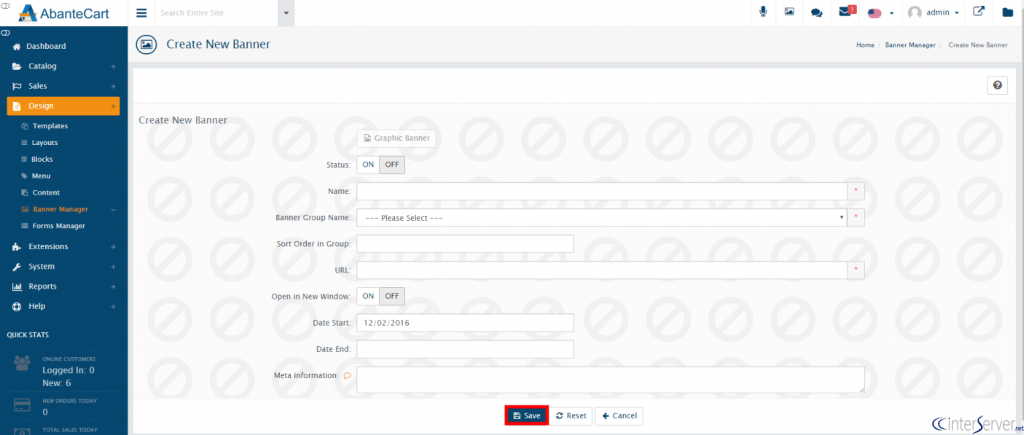This screenshot has height=435, width=1024.
Task: Click the help question mark button
Action: point(997,85)
